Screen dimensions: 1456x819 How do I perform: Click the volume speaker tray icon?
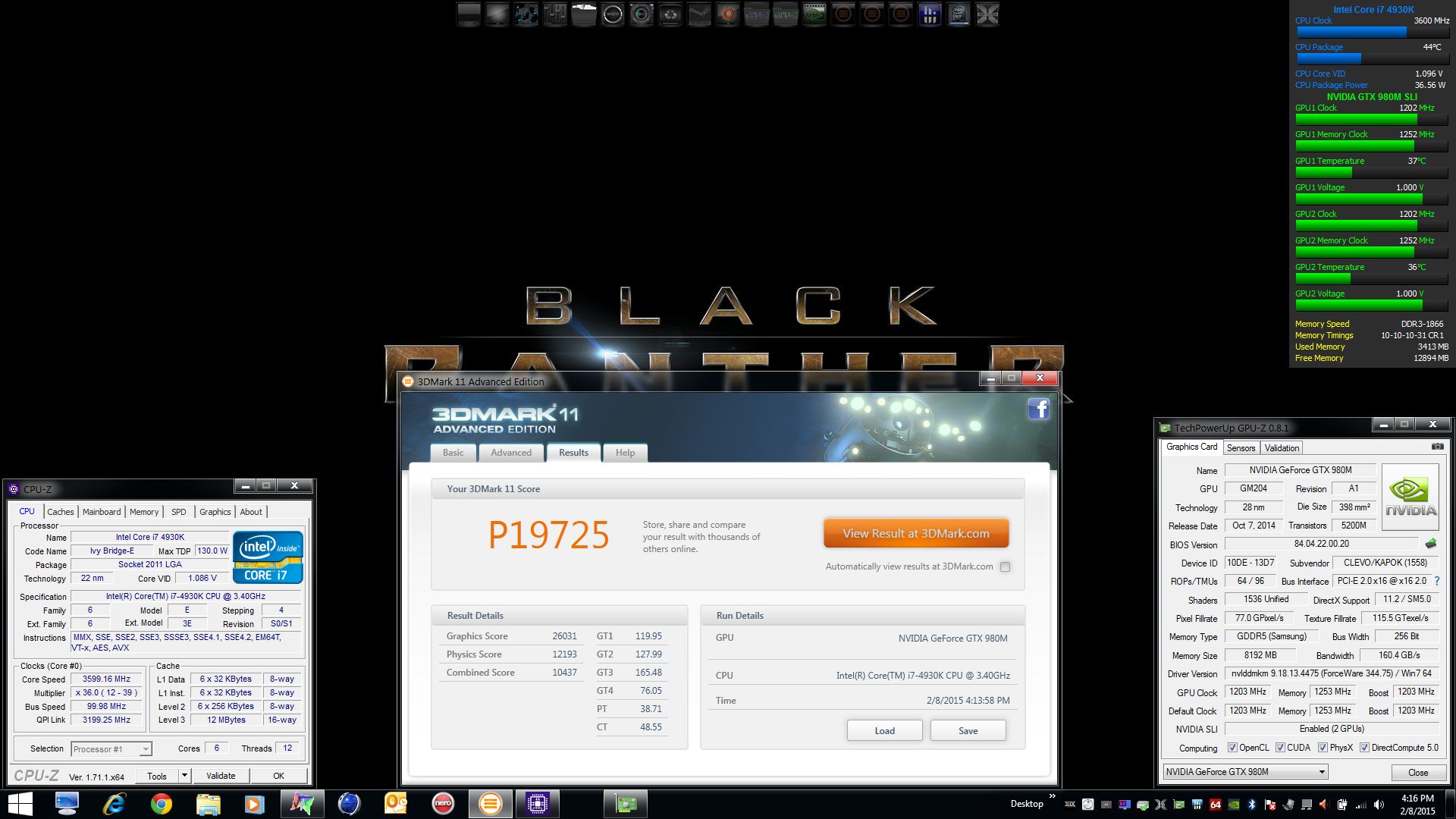pos(1379,805)
